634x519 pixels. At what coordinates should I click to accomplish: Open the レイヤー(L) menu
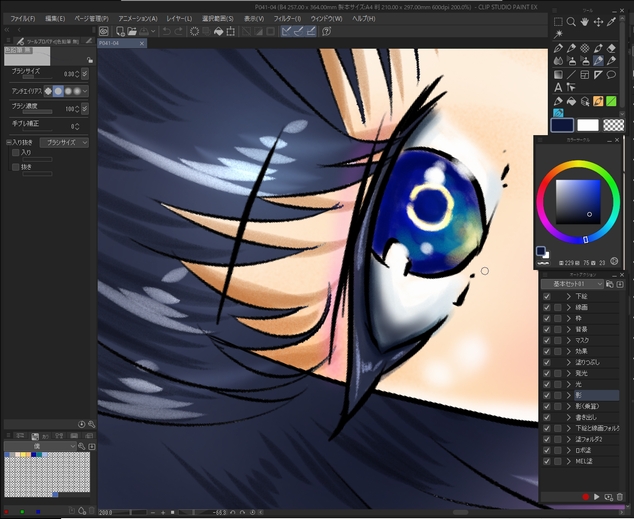point(179,19)
